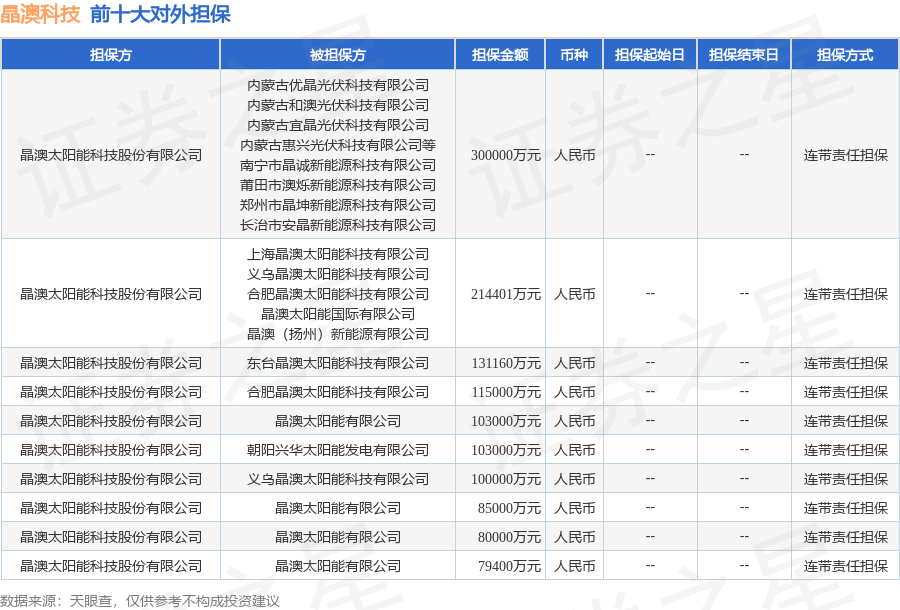Click 义乌晶澳太阳能科技有限公司 in the 100000万元 row
This screenshot has width=900, height=610.
(338, 479)
